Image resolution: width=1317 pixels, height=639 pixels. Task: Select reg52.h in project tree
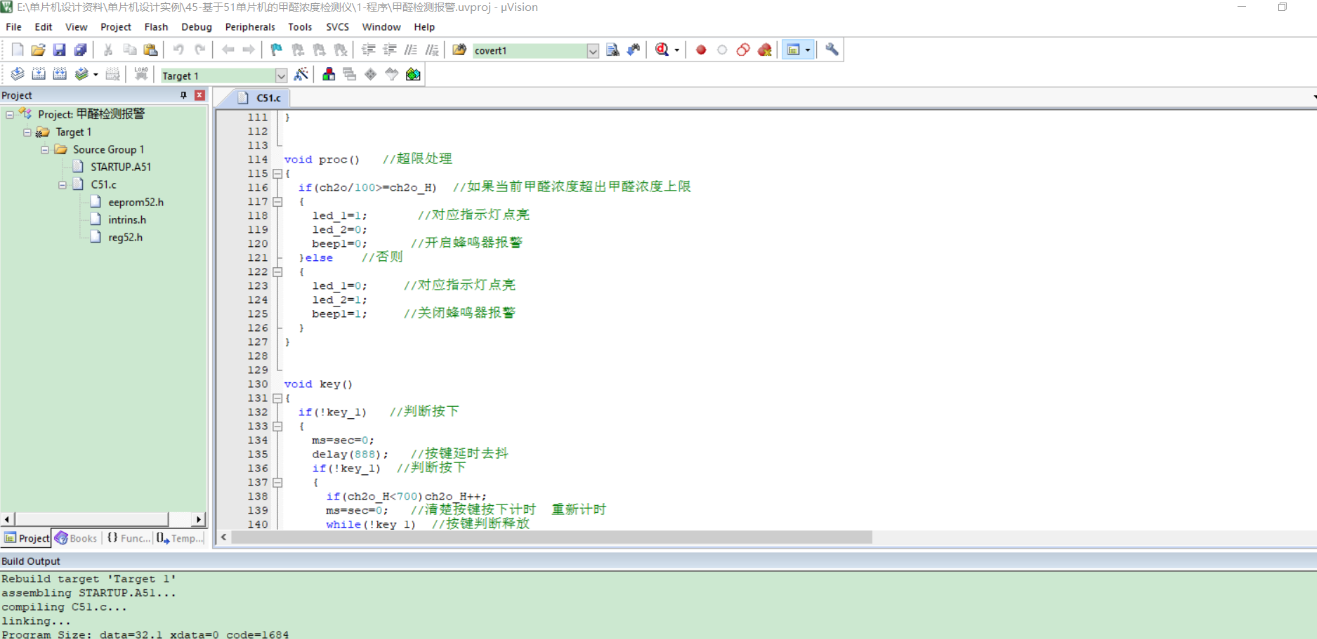click(125, 237)
